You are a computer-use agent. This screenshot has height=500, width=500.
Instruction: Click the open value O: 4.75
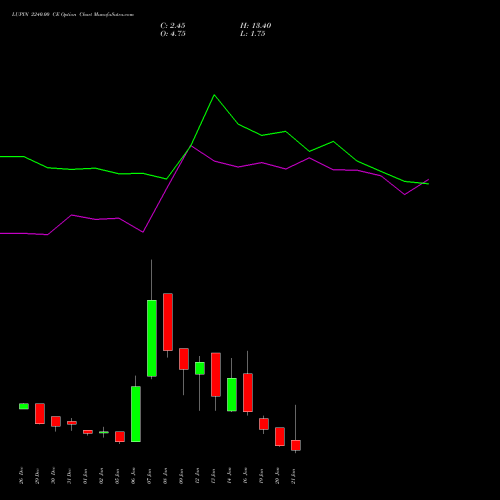click(173, 34)
